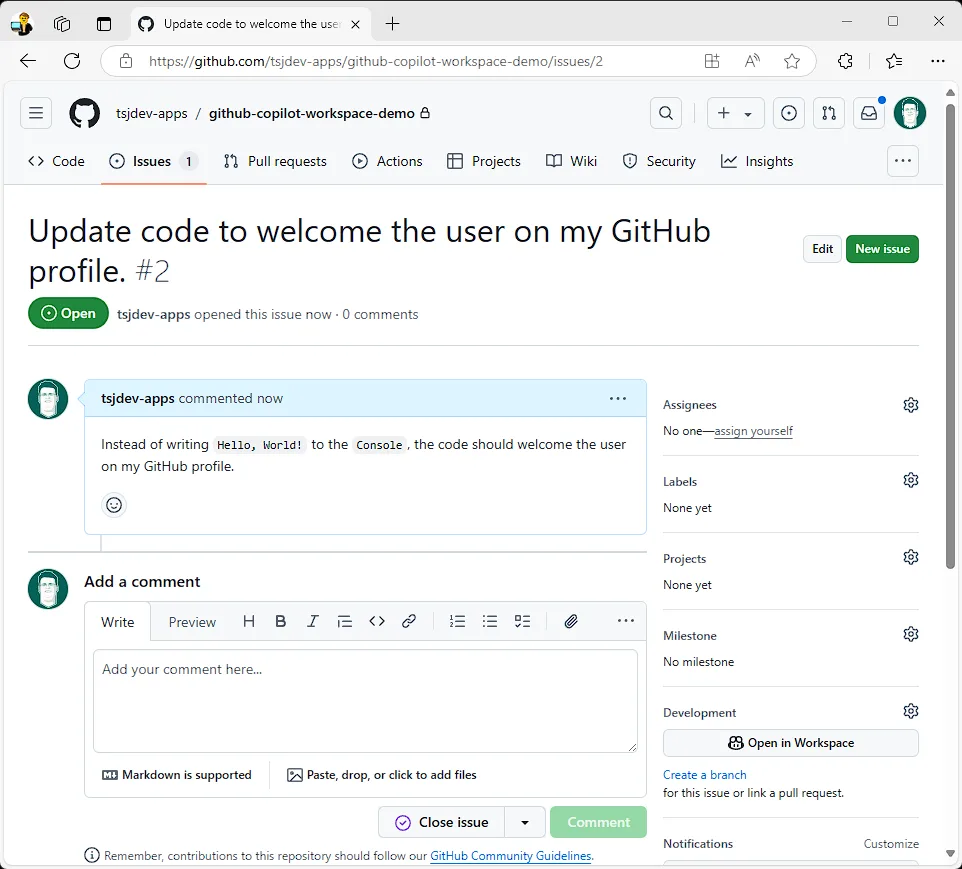Click the Open in Workspace button

point(790,743)
